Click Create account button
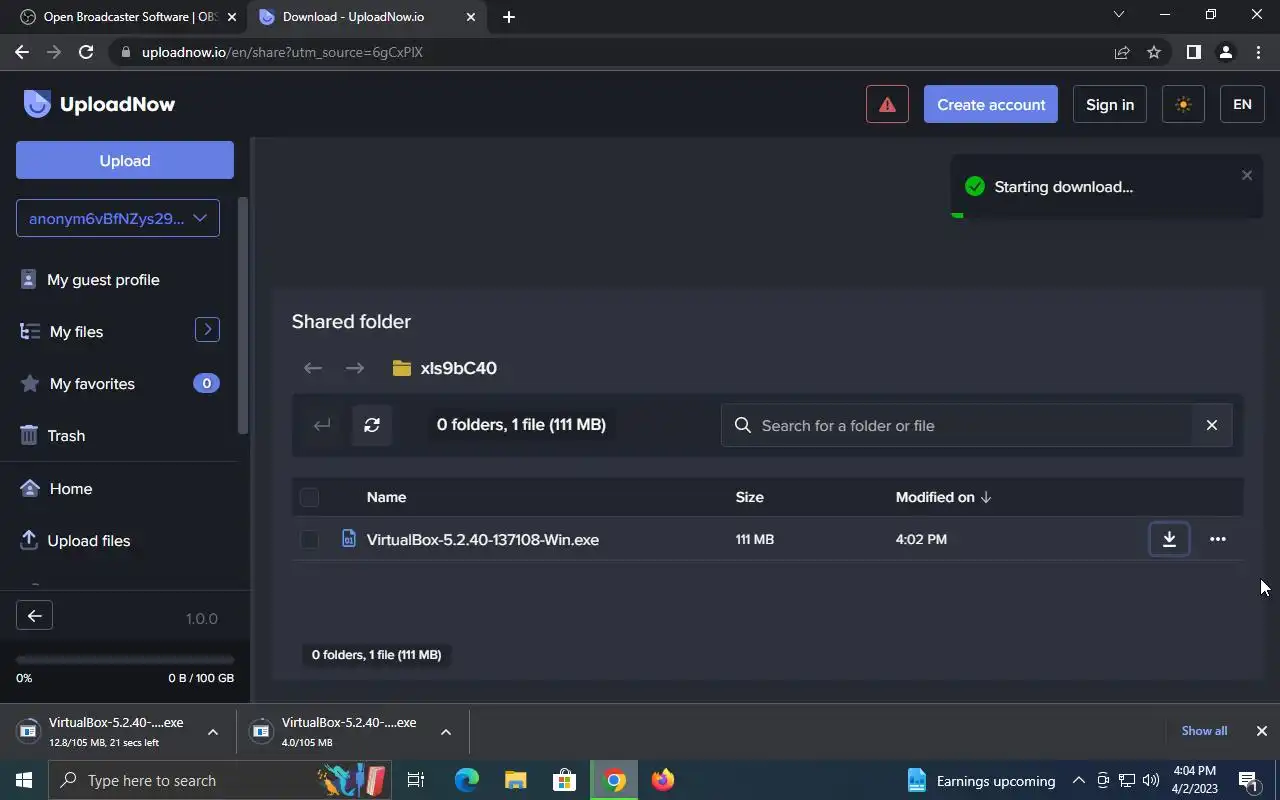1280x800 pixels. (x=991, y=104)
